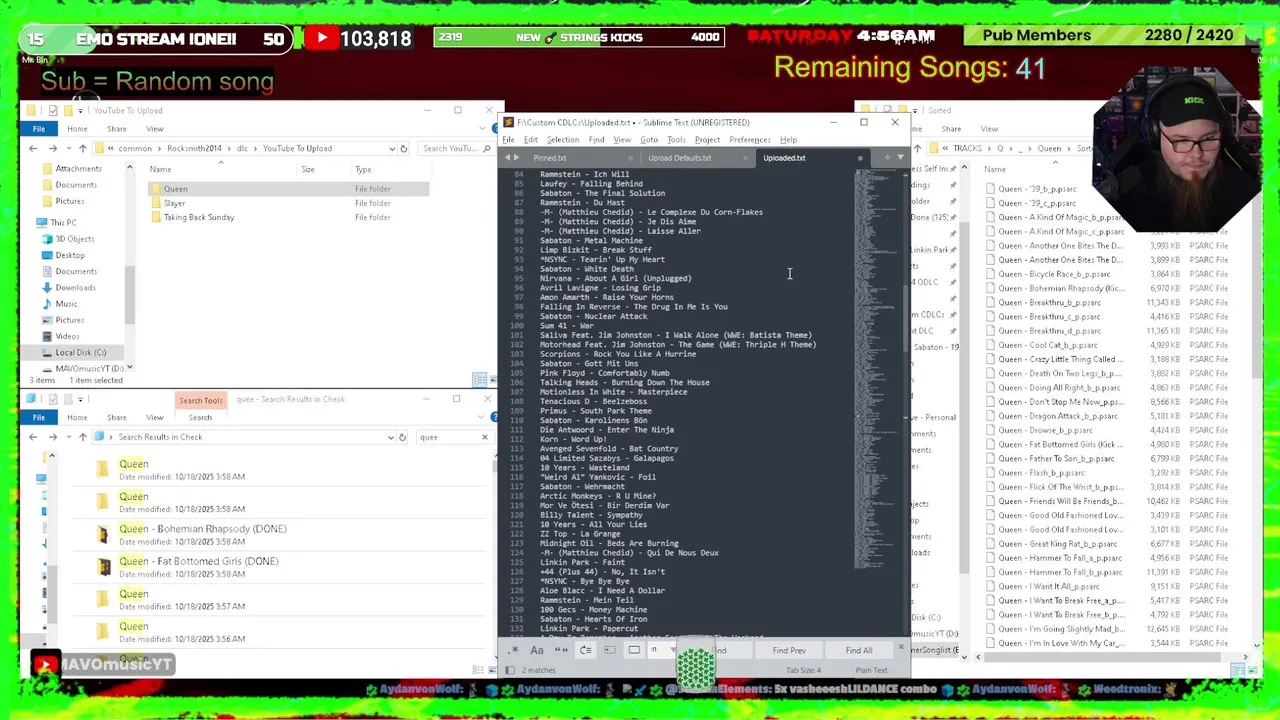Viewport: 1280px width, 720px height.
Task: Select Queen - Bohemian Rhapsody (DONE) result
Action: pyautogui.click(x=202, y=529)
